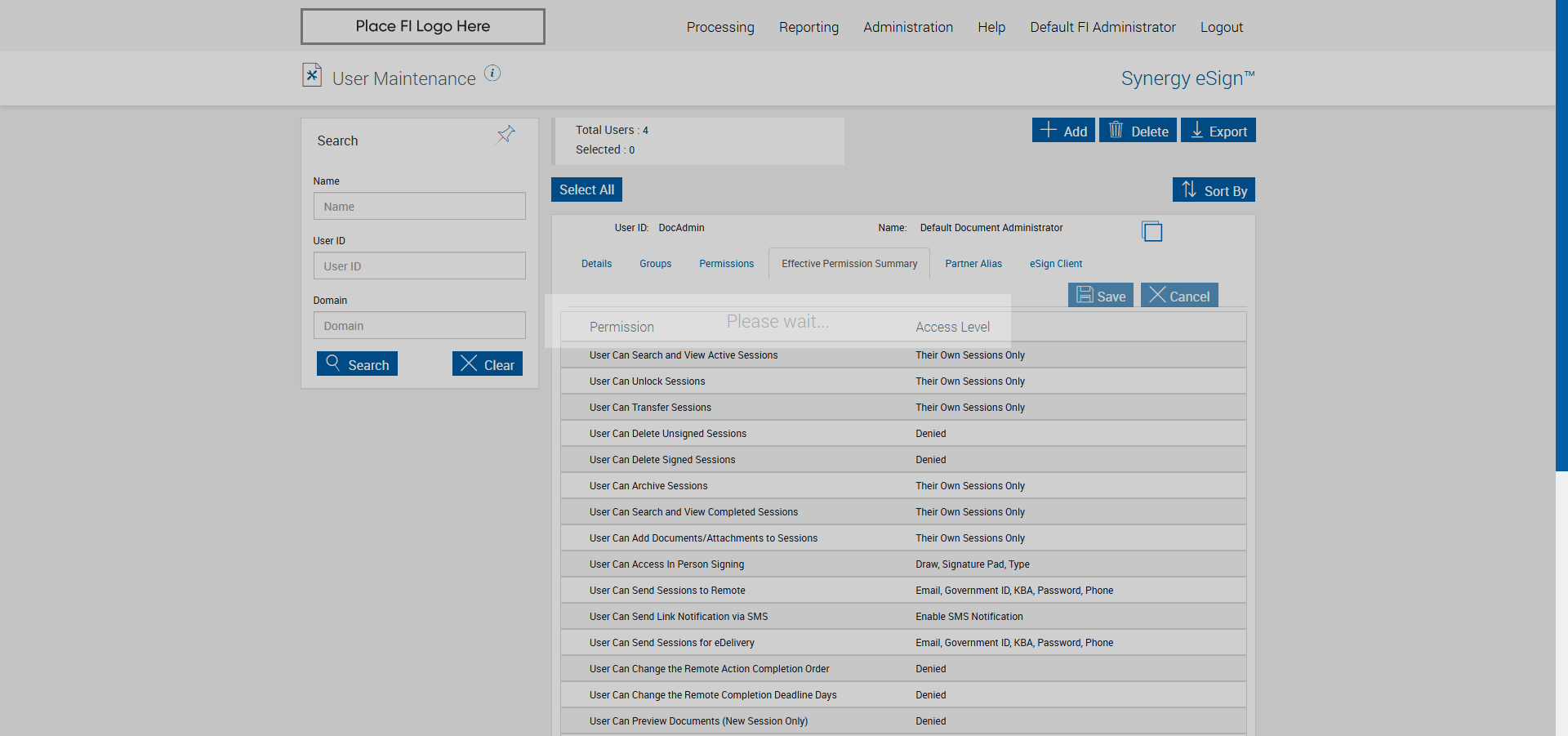Open the Help menu

991,27
